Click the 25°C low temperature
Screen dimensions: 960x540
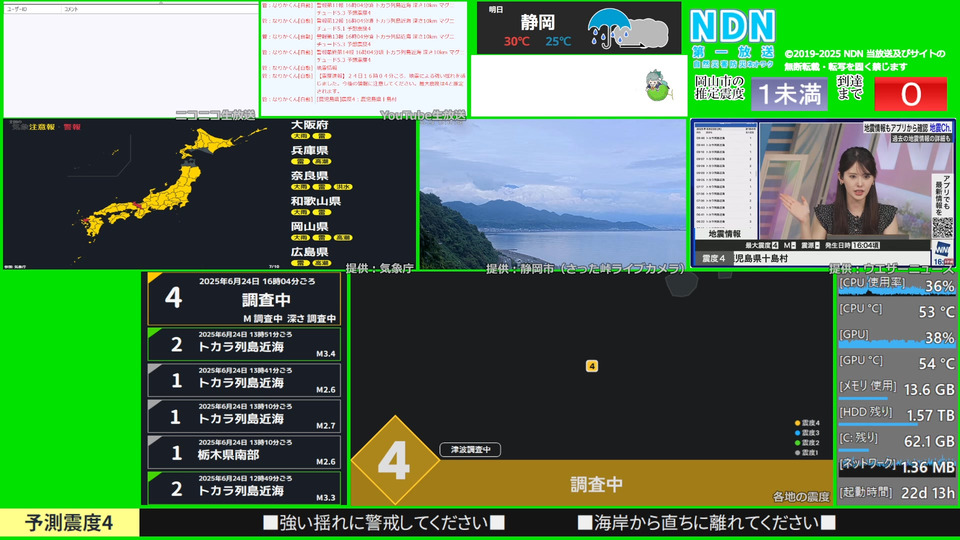tap(558, 42)
